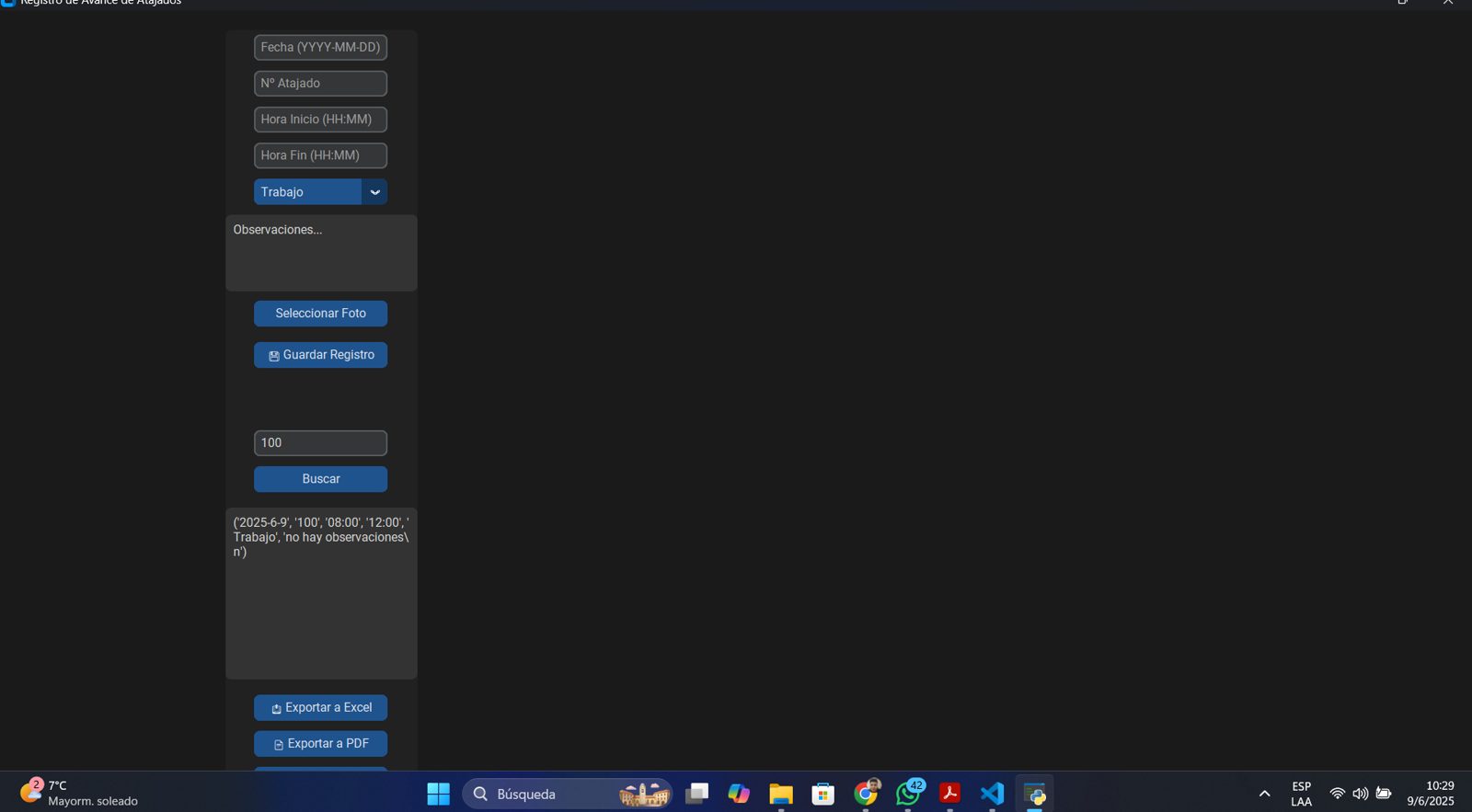Open Visual Studio Code from the taskbar
Screen dimensions: 1472x812
[992, 794]
